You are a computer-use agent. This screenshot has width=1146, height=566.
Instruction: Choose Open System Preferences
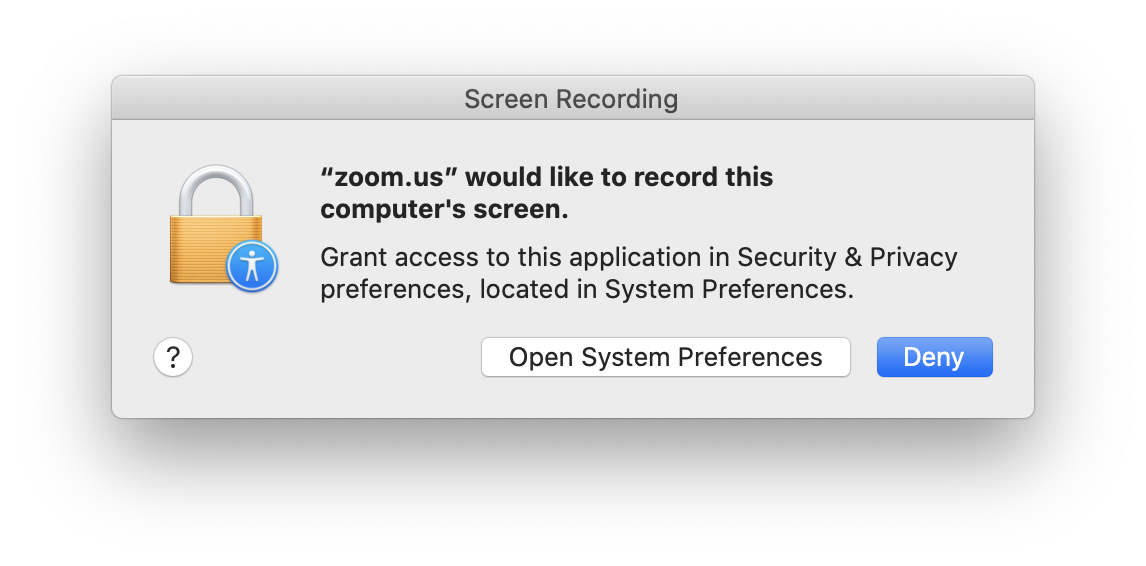coord(666,357)
